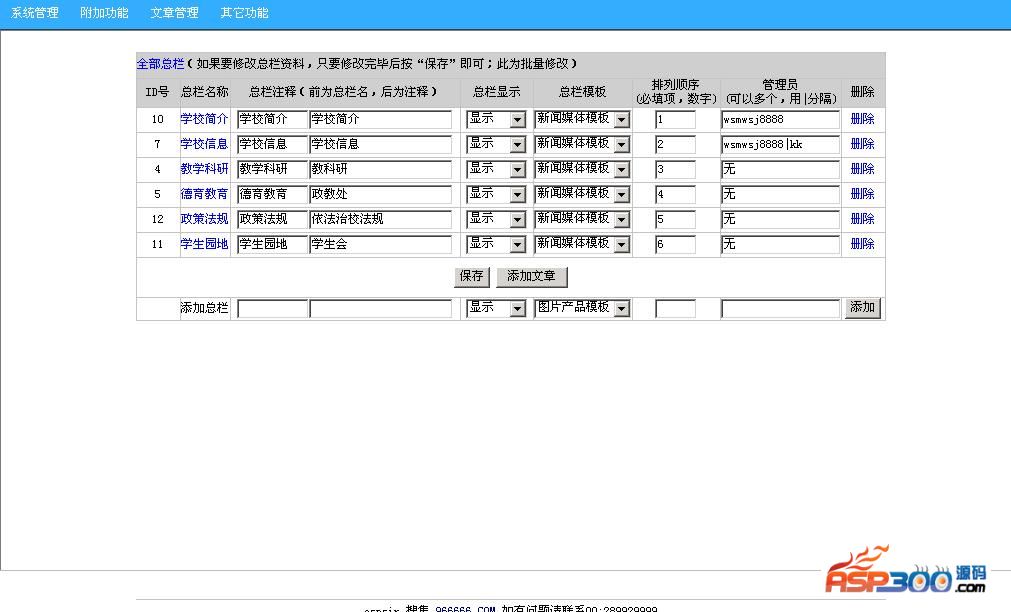Click the 添加 button in add row
Viewport: 1011px width, 612px height.
point(862,308)
